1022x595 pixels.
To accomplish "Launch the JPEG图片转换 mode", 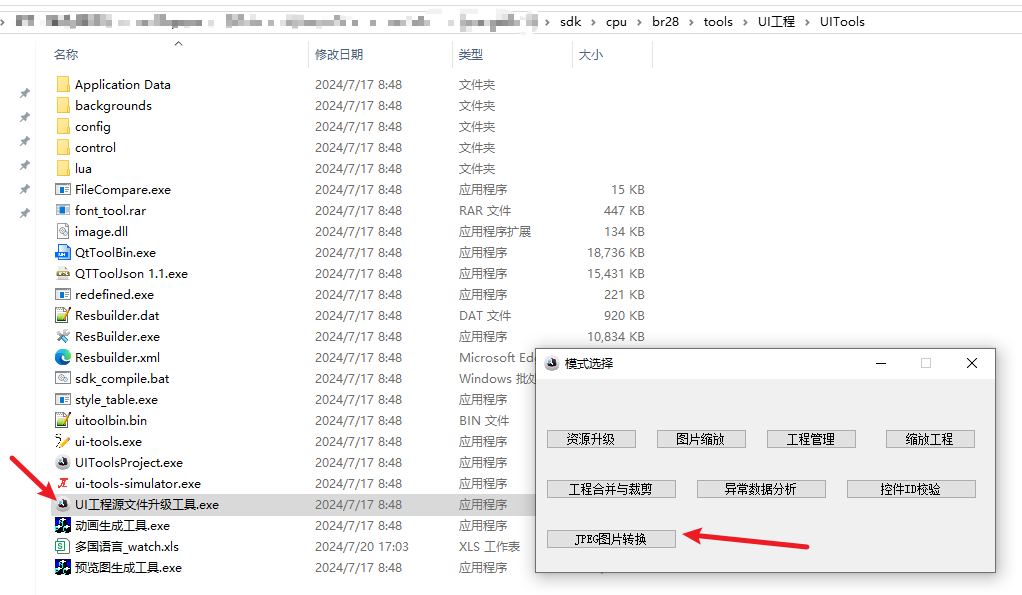I will point(611,539).
